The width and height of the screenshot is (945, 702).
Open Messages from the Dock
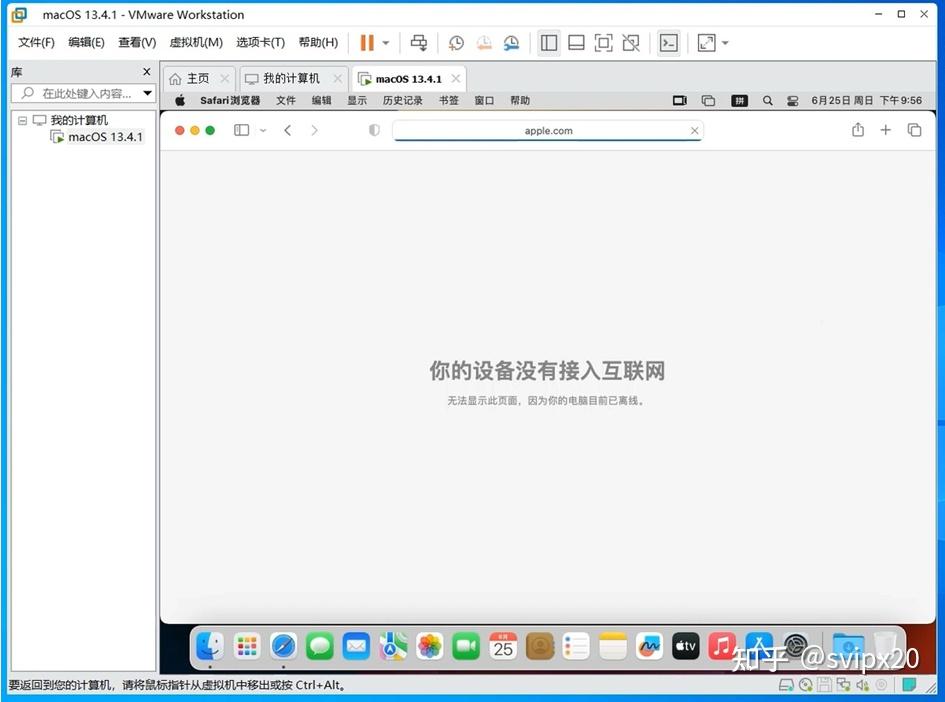320,647
